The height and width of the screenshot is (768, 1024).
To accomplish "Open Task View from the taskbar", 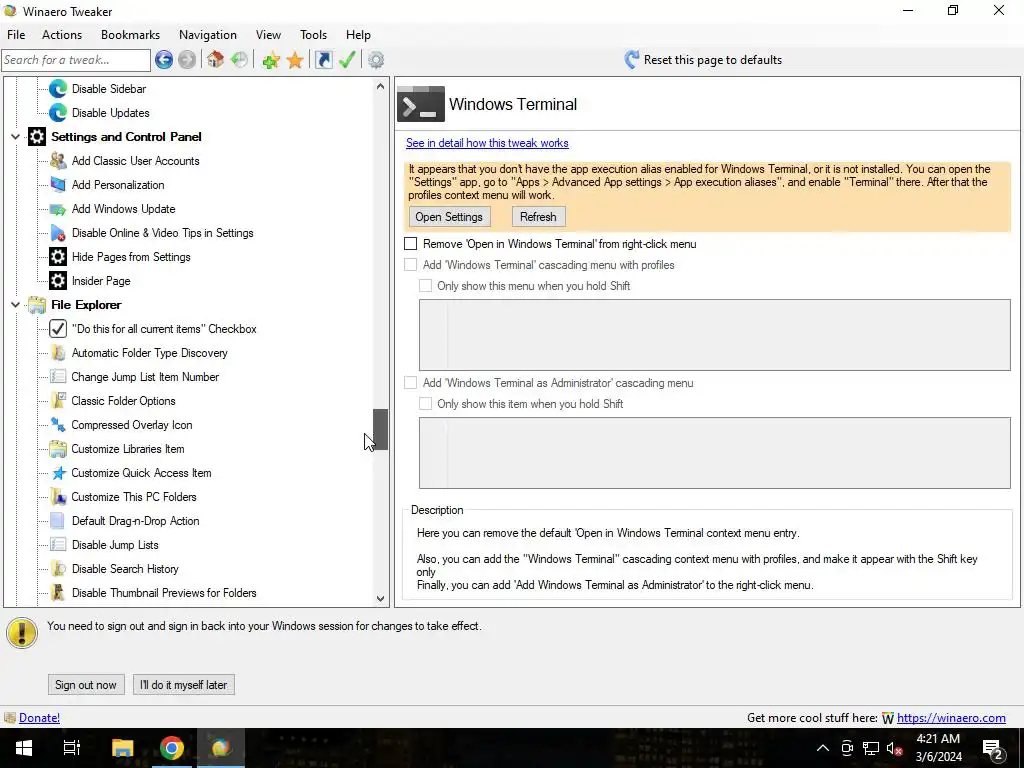I will [72, 748].
